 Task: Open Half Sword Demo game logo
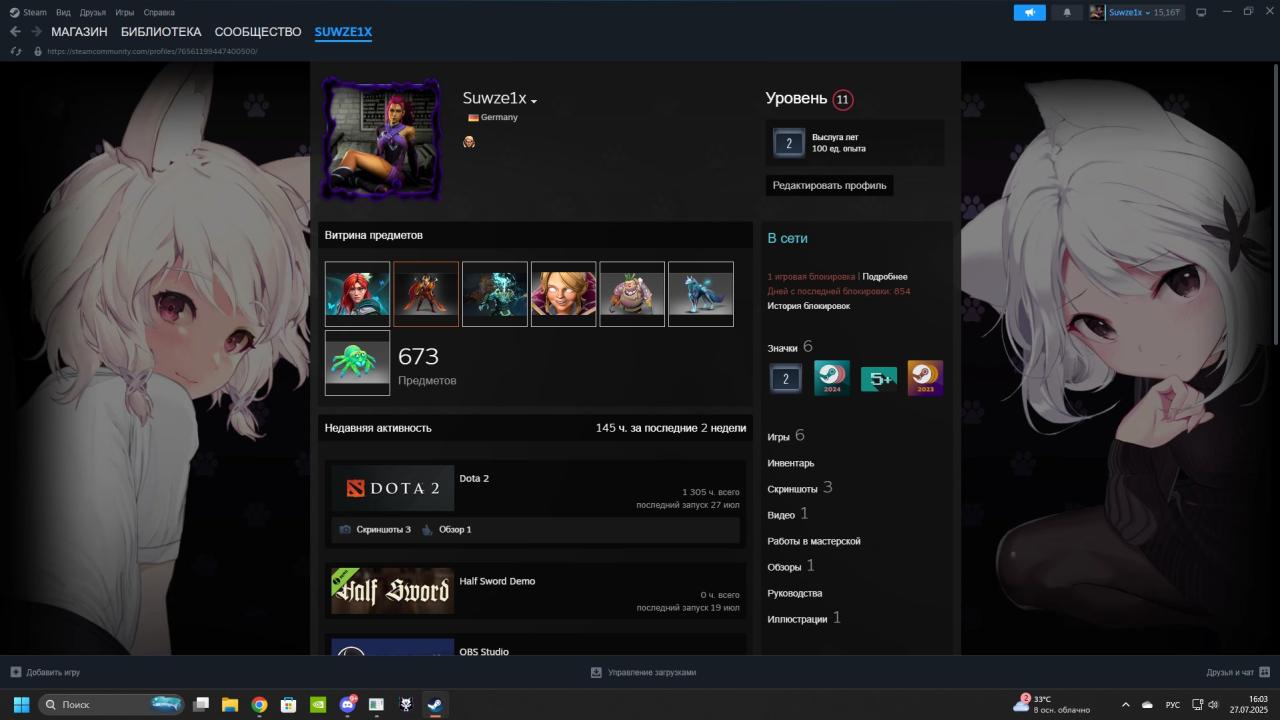393,591
